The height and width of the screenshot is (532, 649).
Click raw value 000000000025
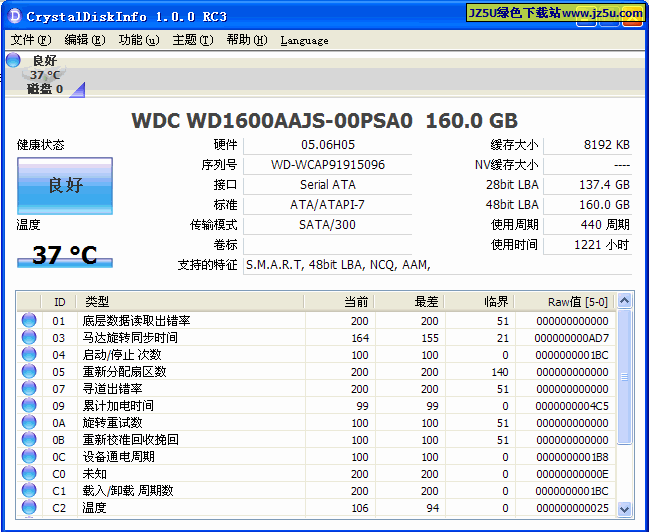click(572, 508)
